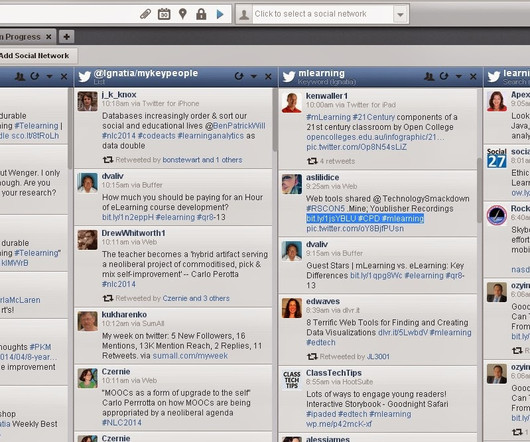Click the Social 27 avatar in learning column
Screen dimensions: 530x442
click(x=497, y=158)
